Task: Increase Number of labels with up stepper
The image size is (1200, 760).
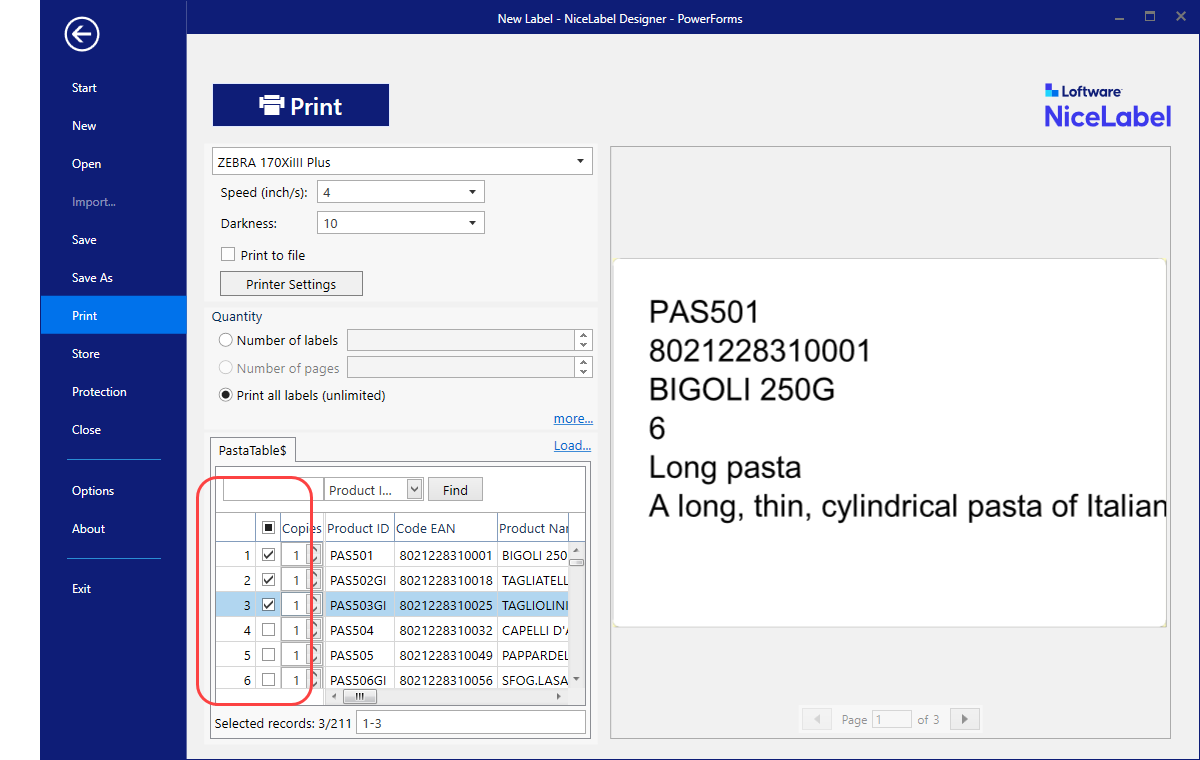Action: 584,335
